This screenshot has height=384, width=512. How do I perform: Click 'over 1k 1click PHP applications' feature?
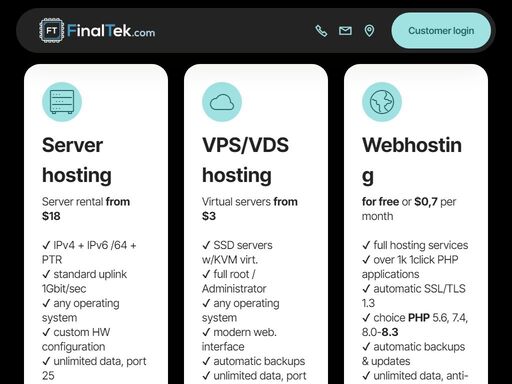point(410,267)
